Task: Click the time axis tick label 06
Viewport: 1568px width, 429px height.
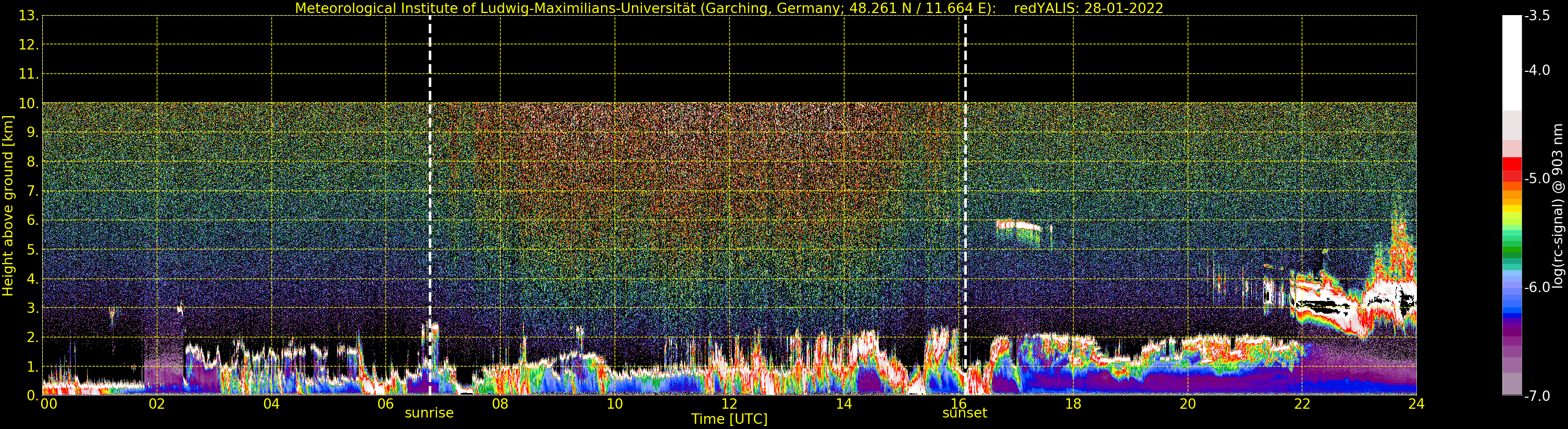Action: pos(386,403)
